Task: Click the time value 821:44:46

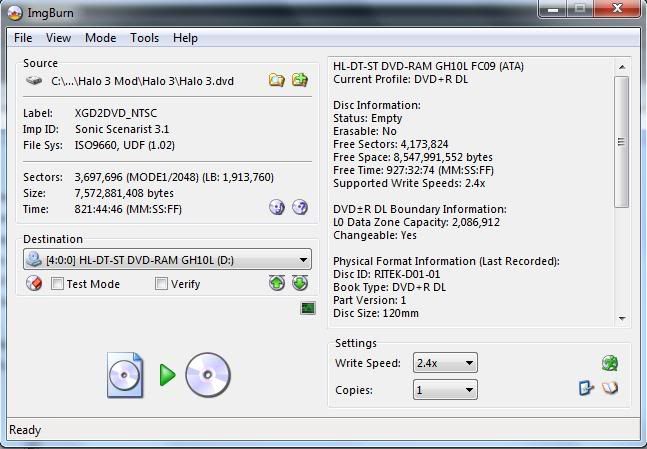Action: pyautogui.click(x=128, y=209)
